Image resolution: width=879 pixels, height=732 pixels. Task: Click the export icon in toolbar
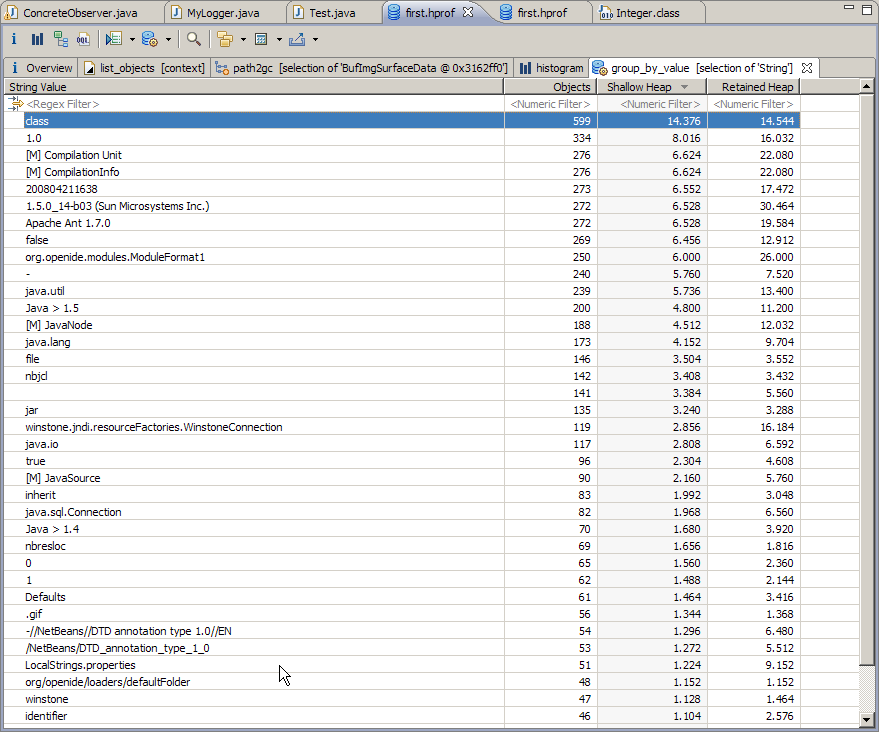tap(297, 39)
